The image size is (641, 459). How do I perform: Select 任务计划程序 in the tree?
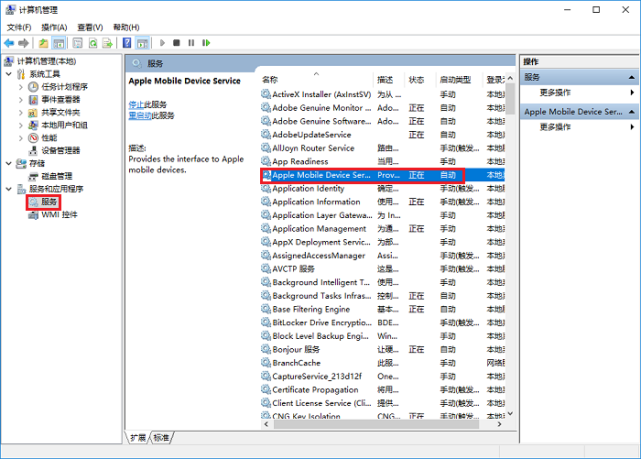coord(64,87)
